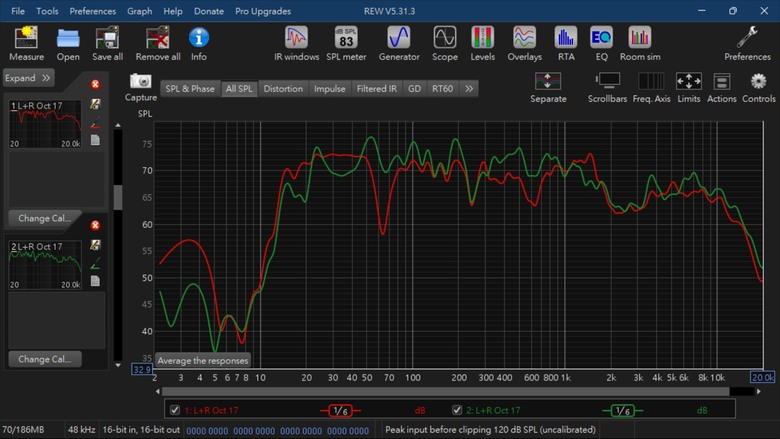Open the Overlays window

click(x=524, y=38)
